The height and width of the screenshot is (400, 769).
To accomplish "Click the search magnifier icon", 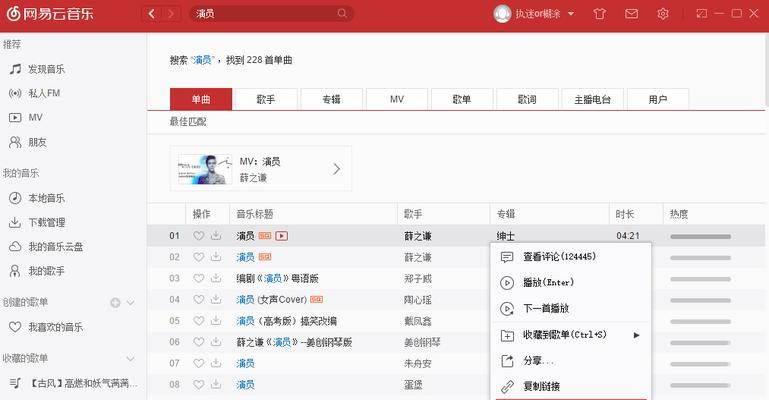I will 342,14.
